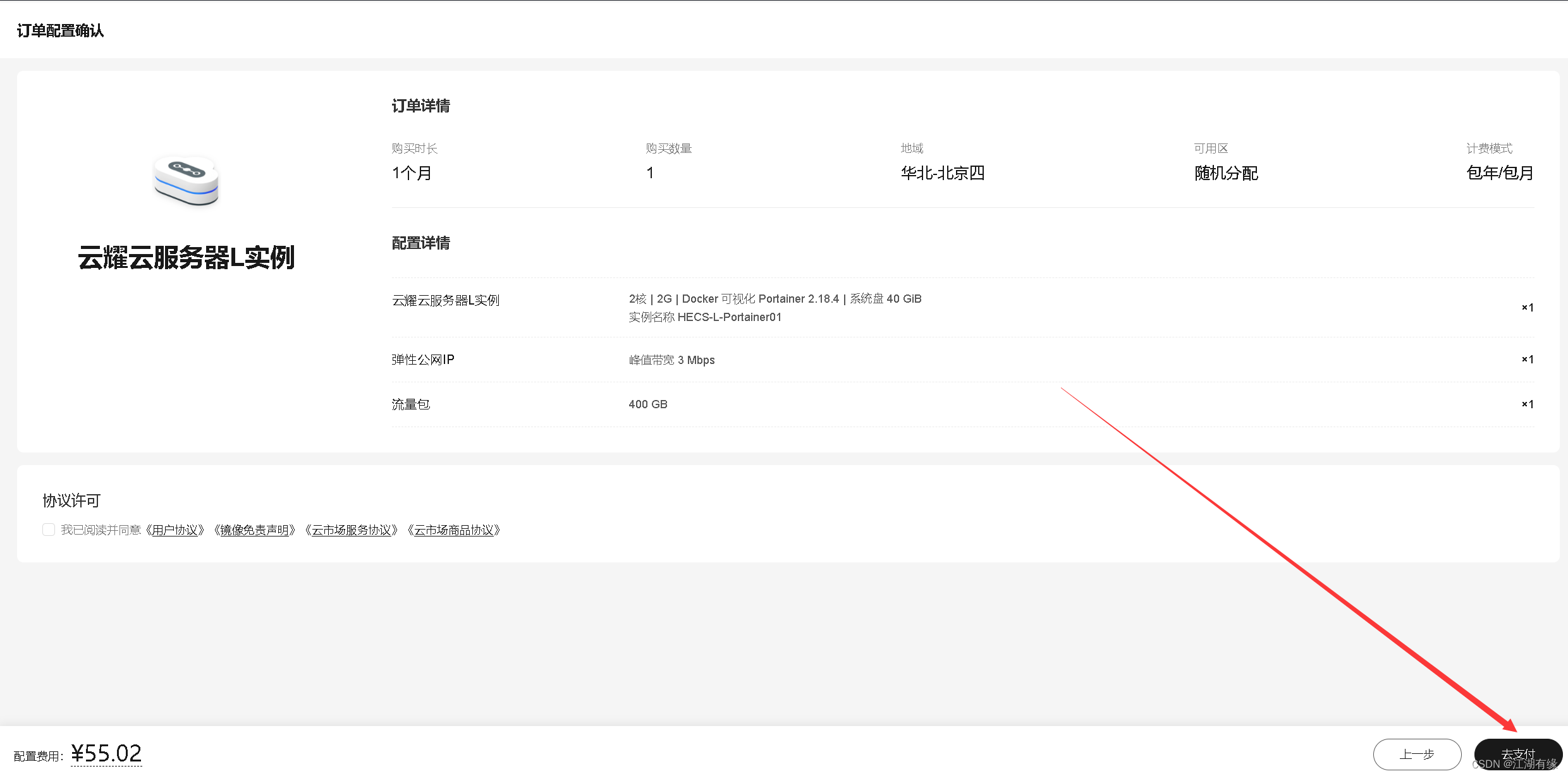
Task: Click the ¥55.02 configuration fee amount
Action: click(106, 753)
